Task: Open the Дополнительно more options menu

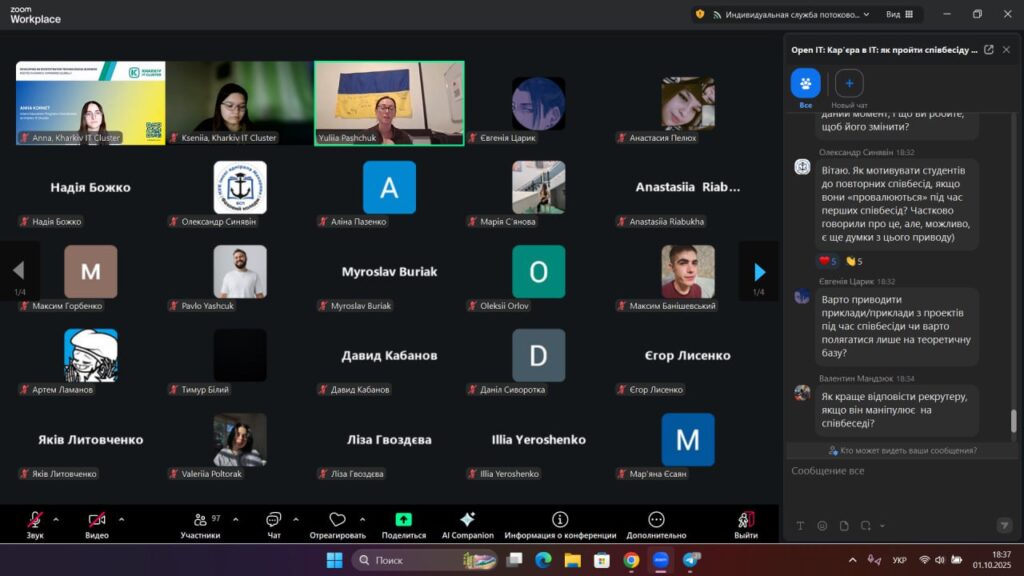Action: (x=656, y=520)
